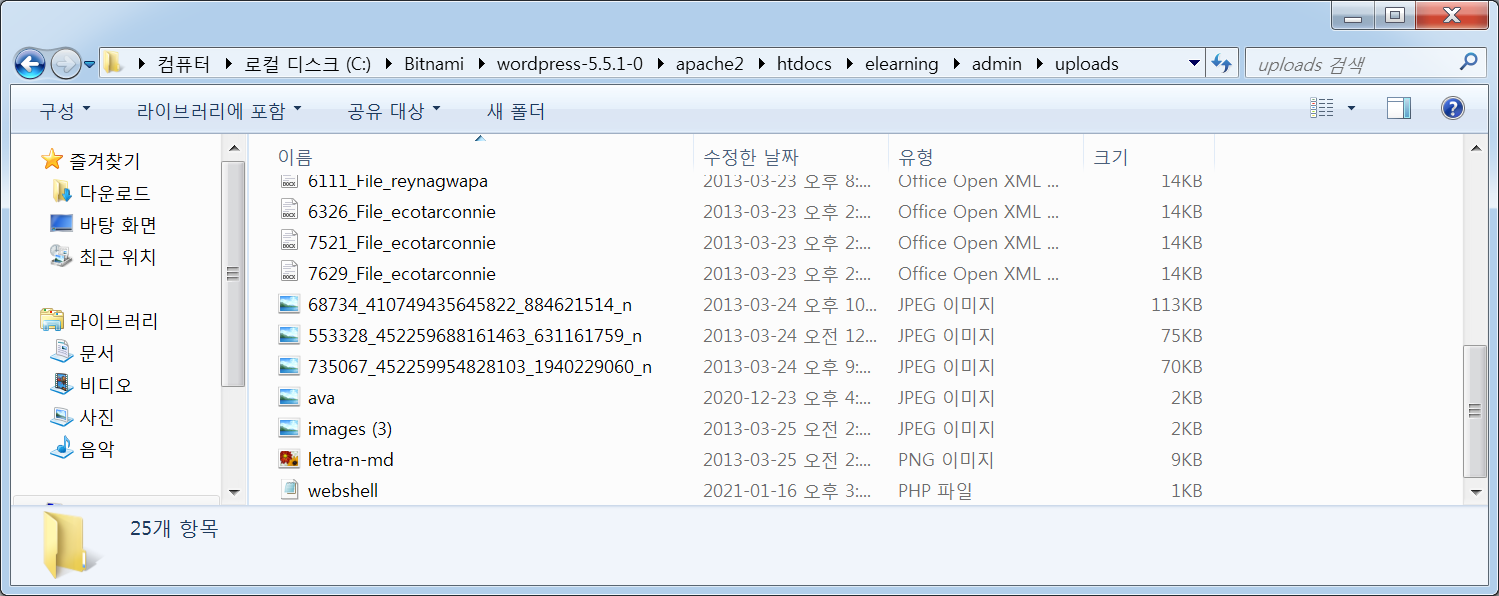The width and height of the screenshot is (1499, 596).
Task: Change view with the view icon
Action: pyautogui.click(x=1322, y=108)
